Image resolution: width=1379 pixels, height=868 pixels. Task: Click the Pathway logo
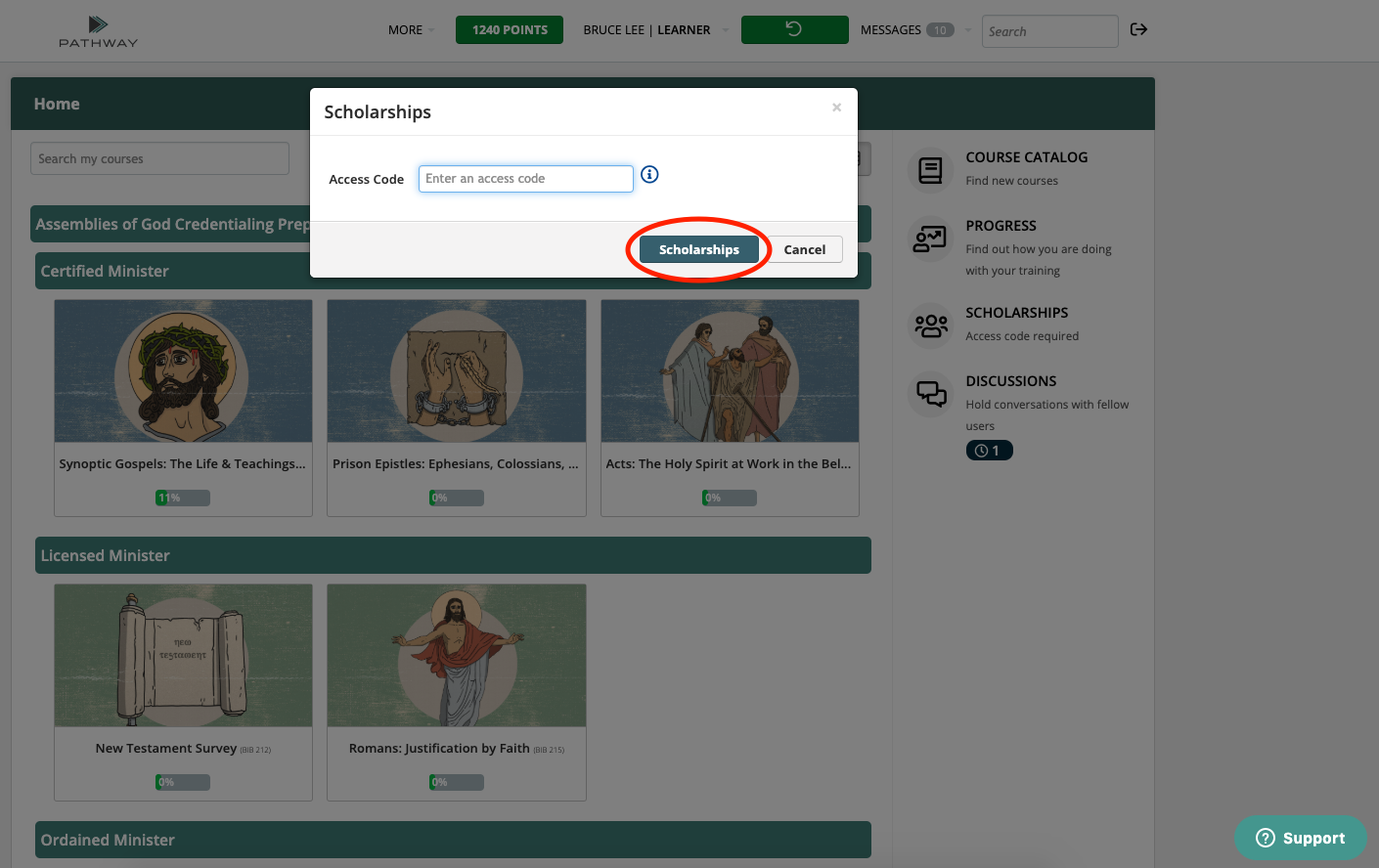(98, 30)
